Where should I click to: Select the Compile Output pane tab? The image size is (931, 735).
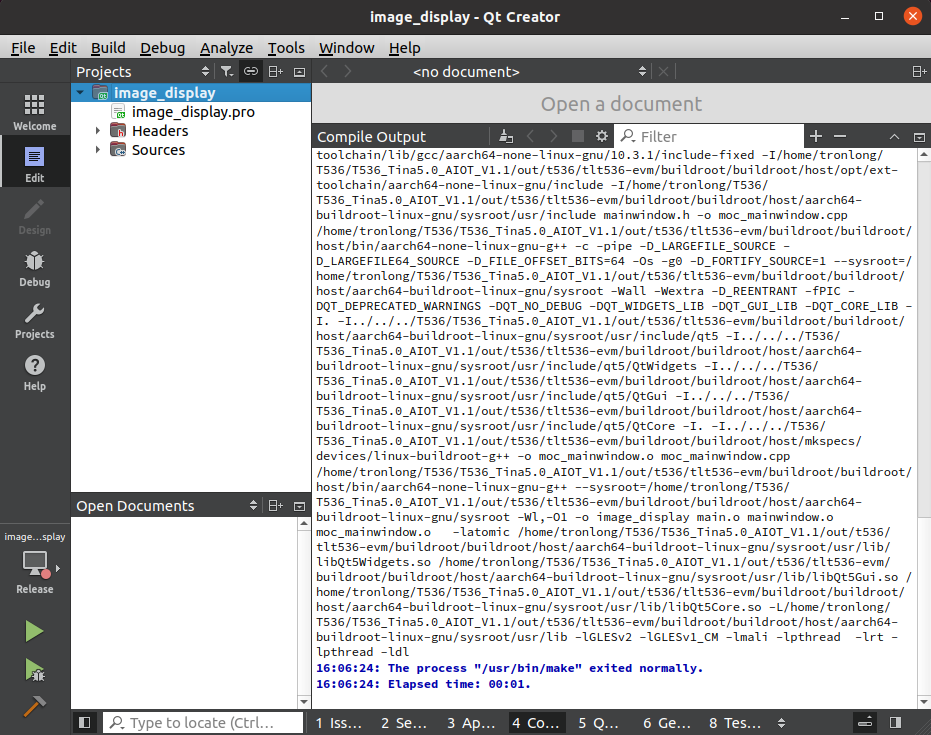point(536,723)
